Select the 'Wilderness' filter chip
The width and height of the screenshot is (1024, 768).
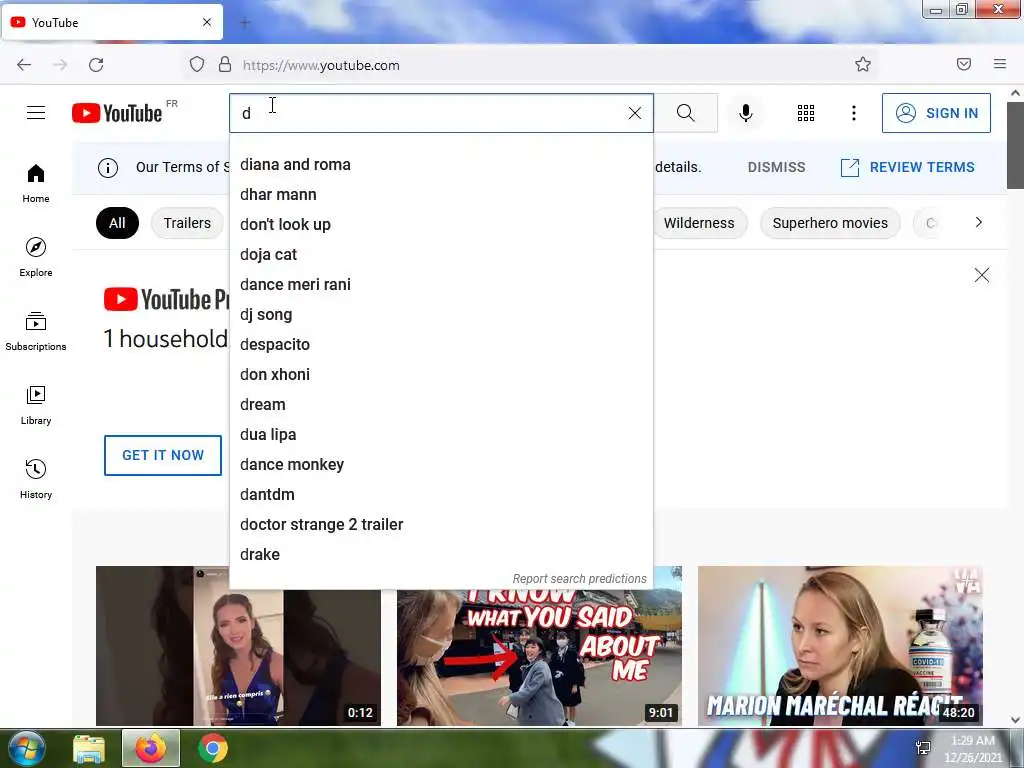pyautogui.click(x=699, y=223)
